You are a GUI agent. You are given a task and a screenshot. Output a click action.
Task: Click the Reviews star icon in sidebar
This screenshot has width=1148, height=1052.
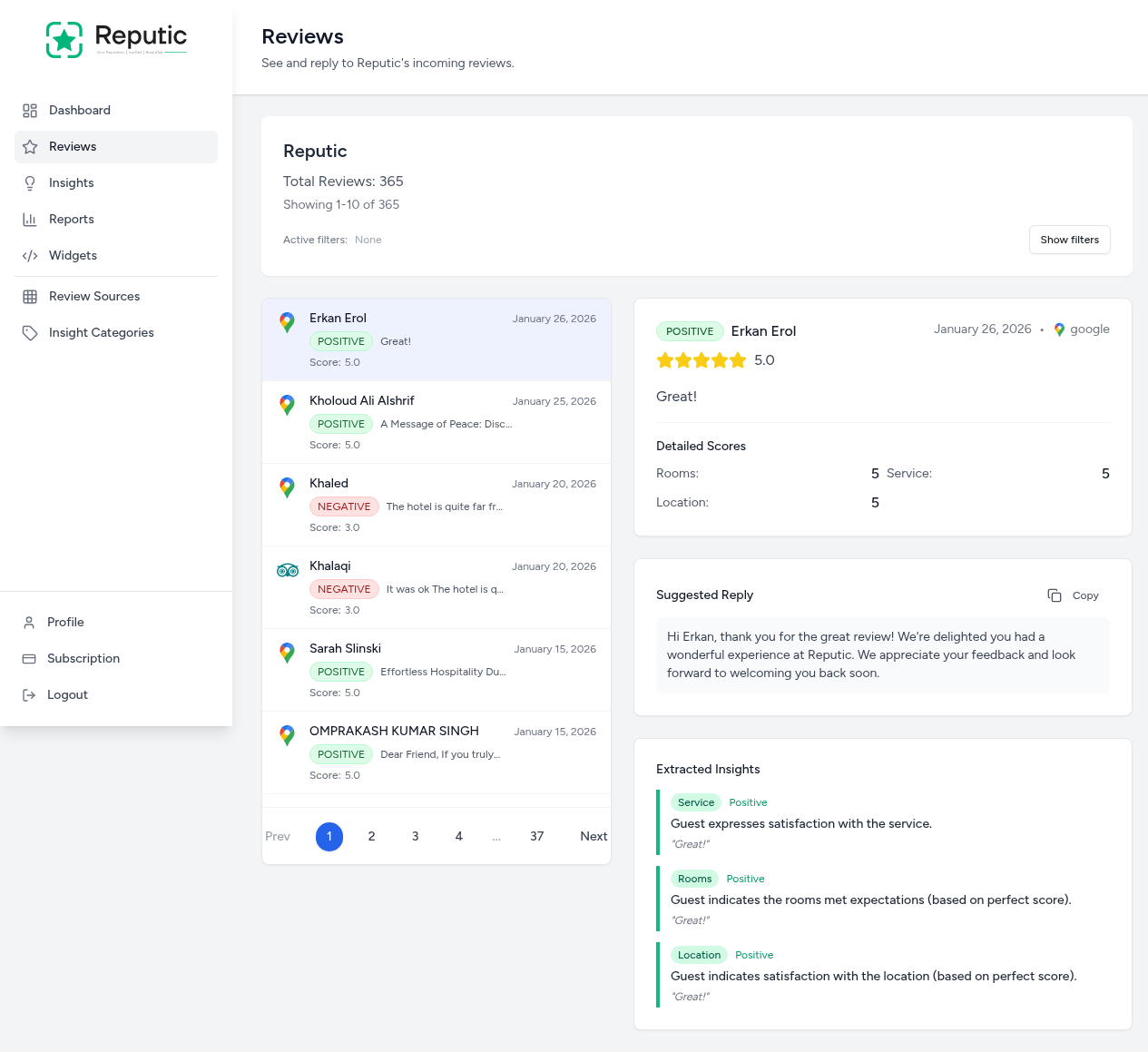(30, 147)
